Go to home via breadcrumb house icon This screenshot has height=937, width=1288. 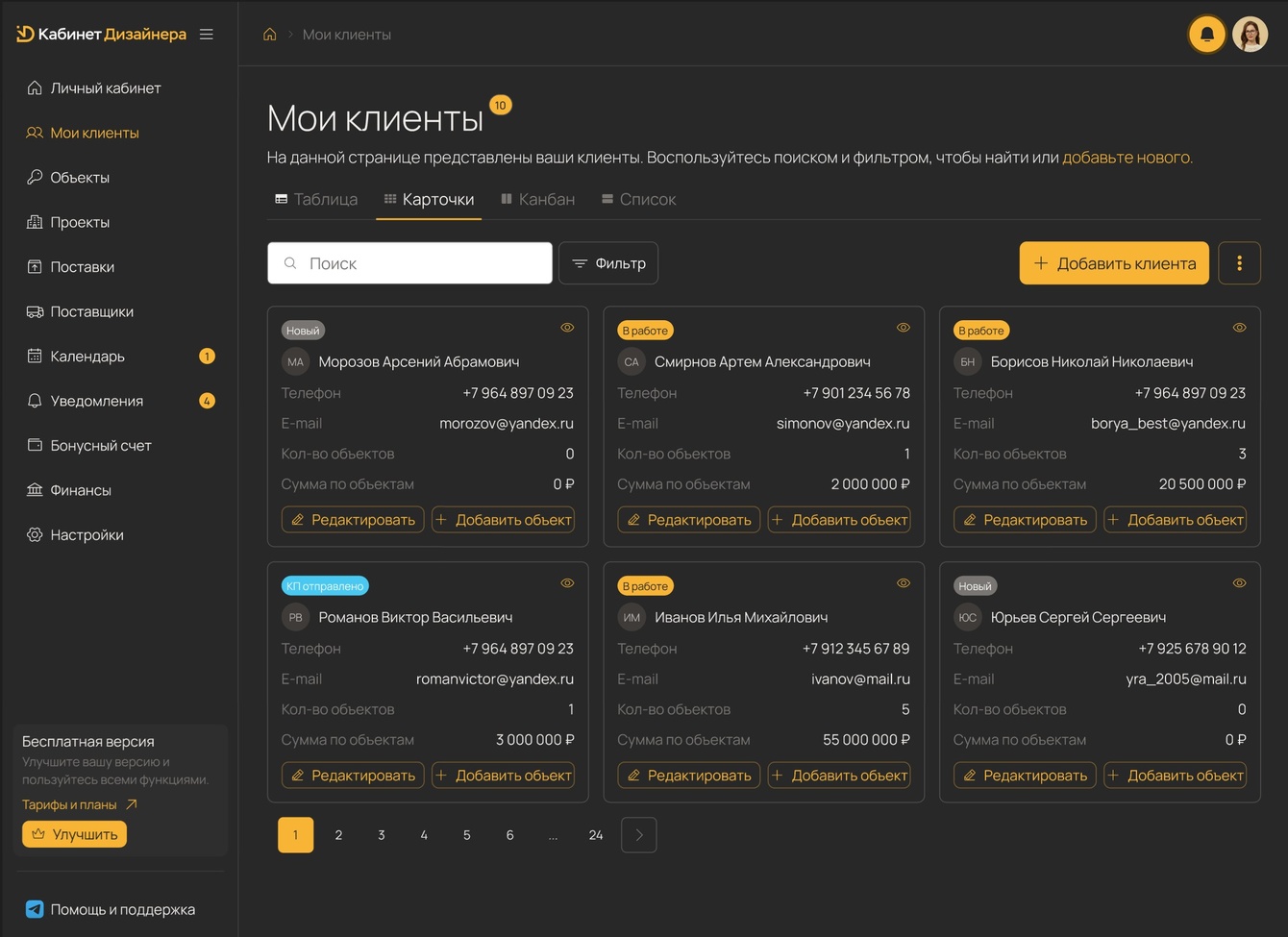pos(270,35)
